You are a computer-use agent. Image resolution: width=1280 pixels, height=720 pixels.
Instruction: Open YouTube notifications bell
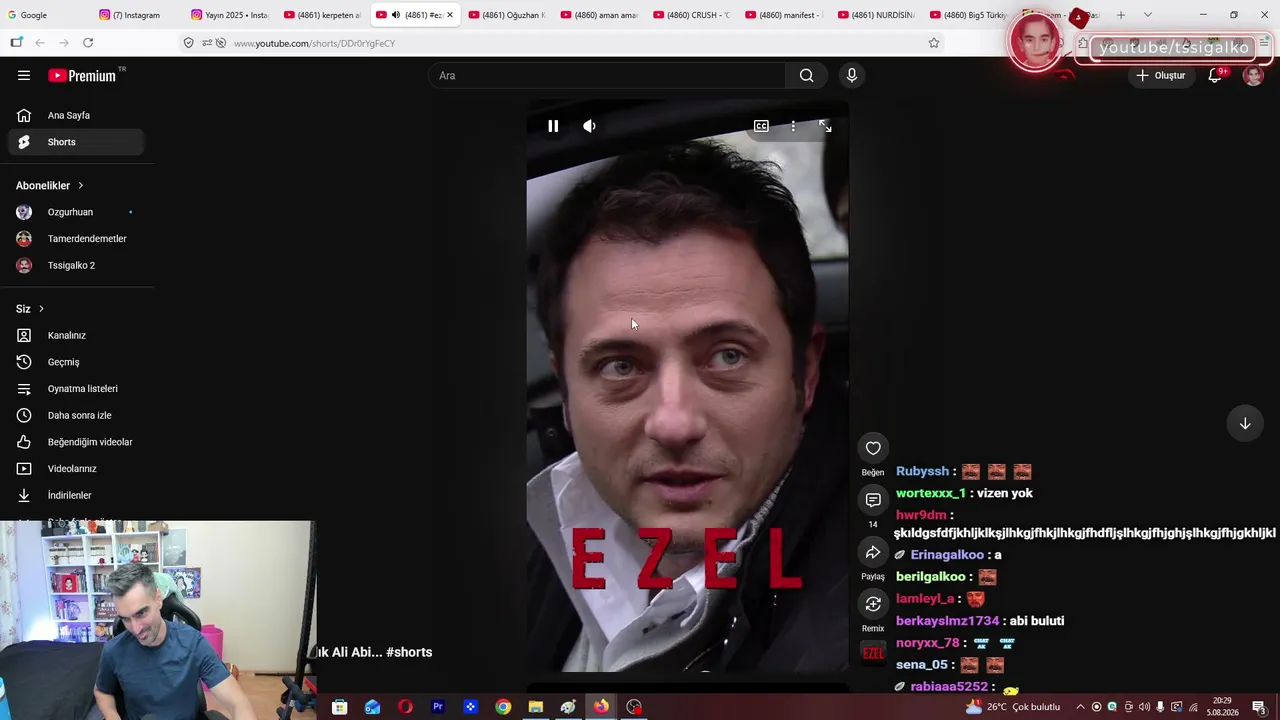[x=1215, y=75]
